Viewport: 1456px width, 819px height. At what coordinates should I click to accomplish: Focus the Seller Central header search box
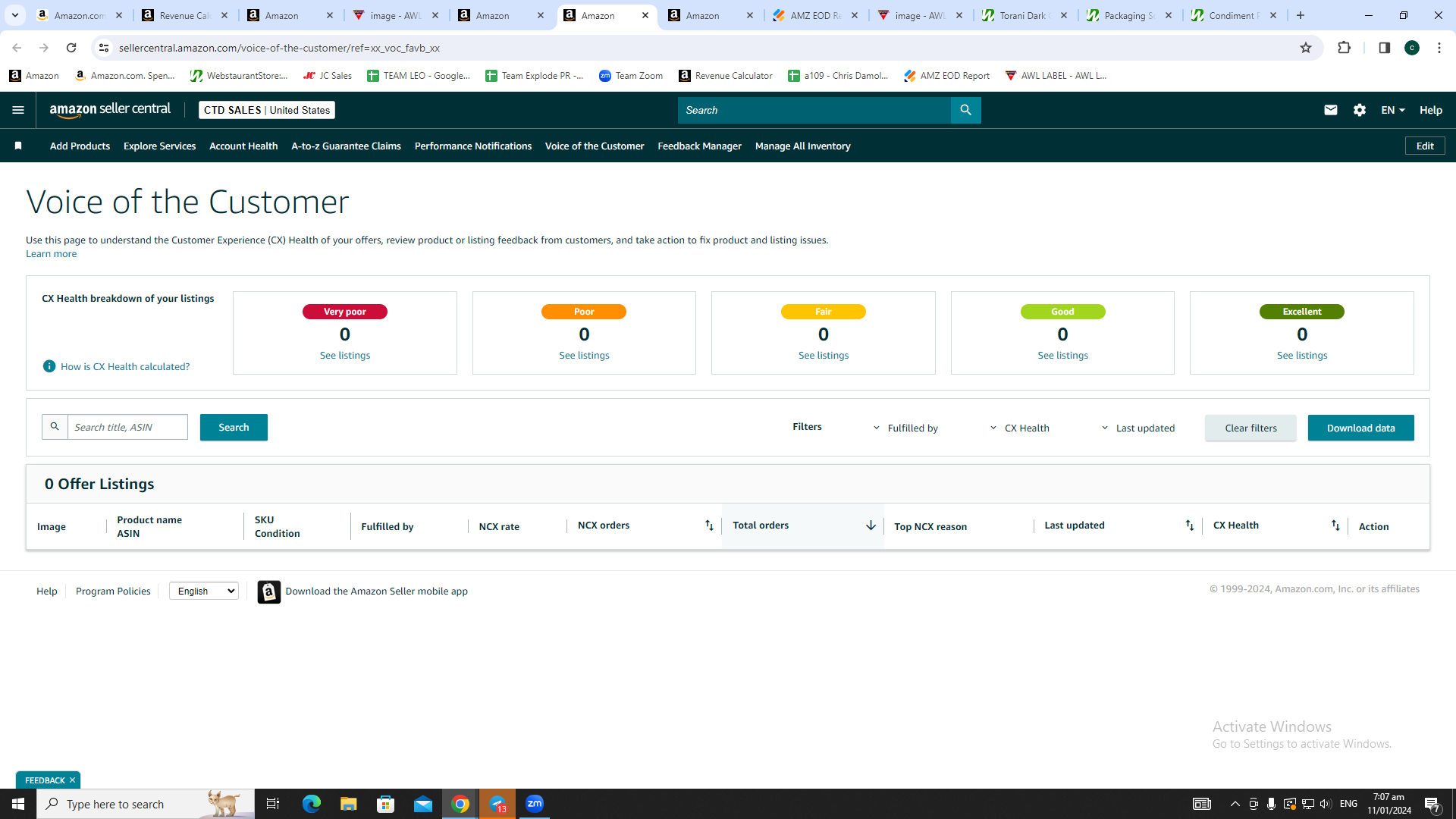coord(814,110)
